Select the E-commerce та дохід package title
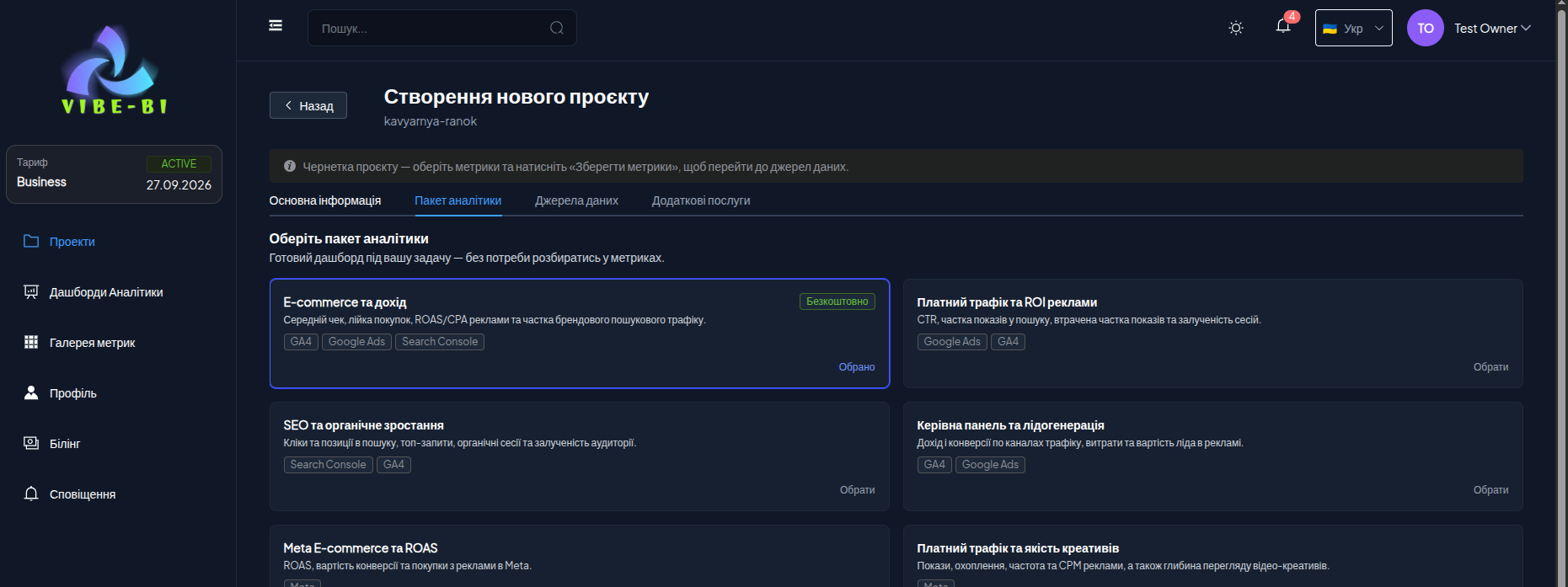 pos(345,302)
